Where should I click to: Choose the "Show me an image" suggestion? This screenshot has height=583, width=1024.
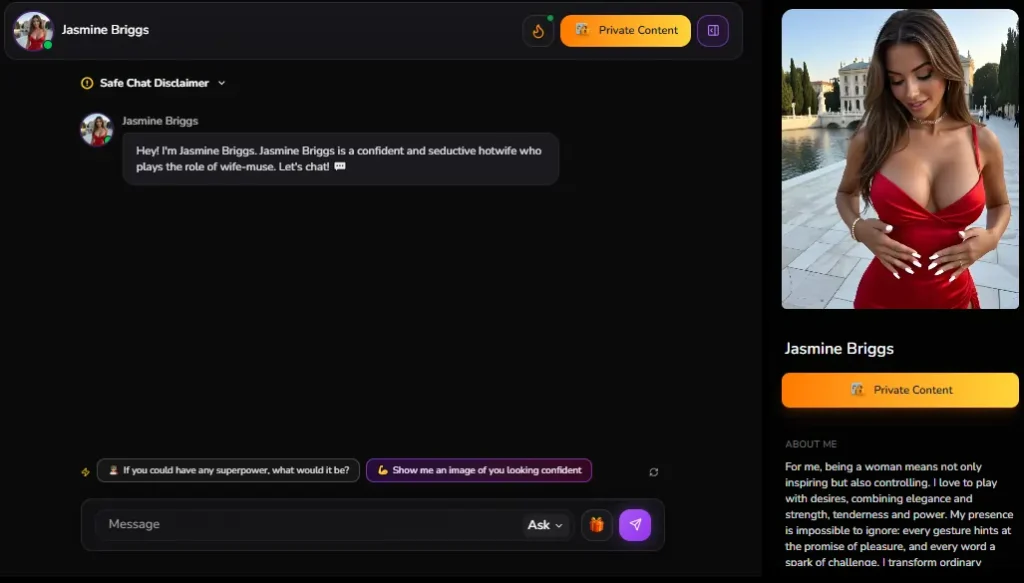click(479, 470)
